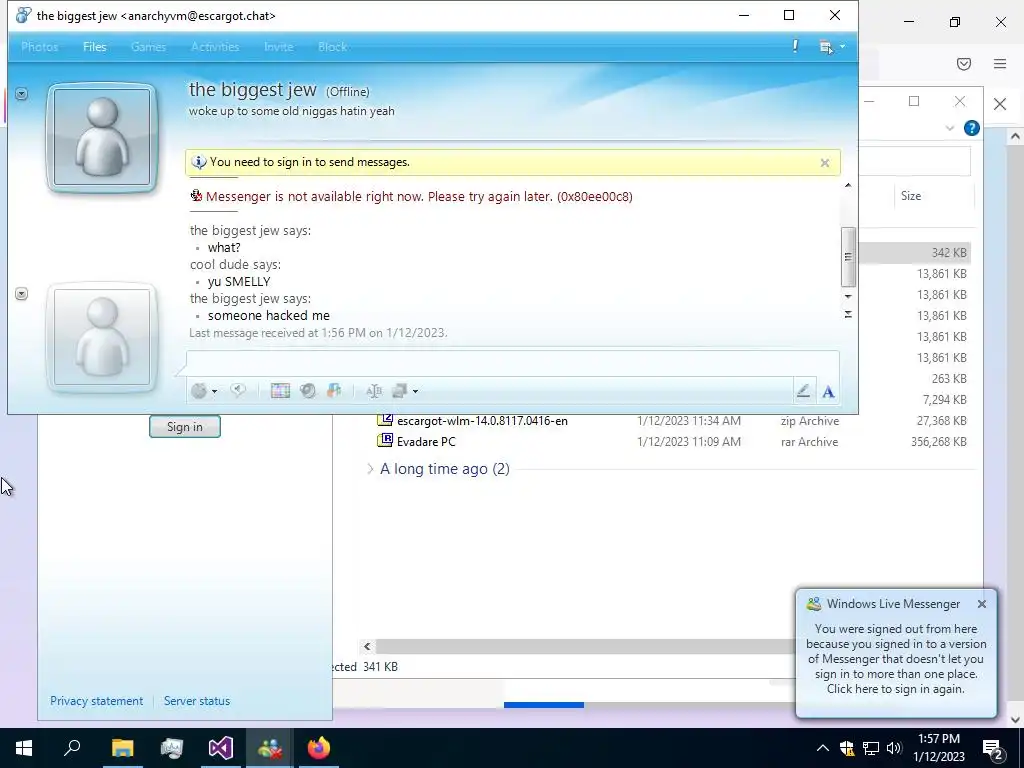Click the network tray icon
The width and height of the screenshot is (1024, 768).
click(871, 748)
